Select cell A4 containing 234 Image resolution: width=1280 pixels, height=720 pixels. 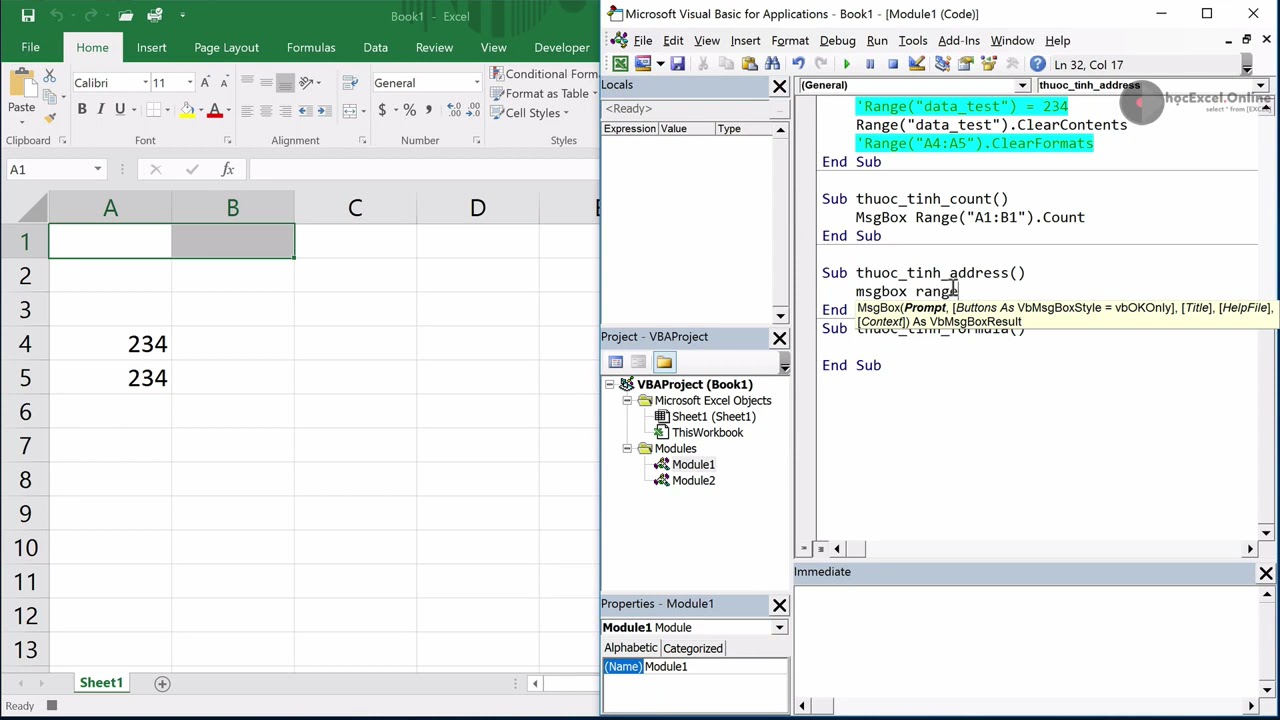pos(110,344)
